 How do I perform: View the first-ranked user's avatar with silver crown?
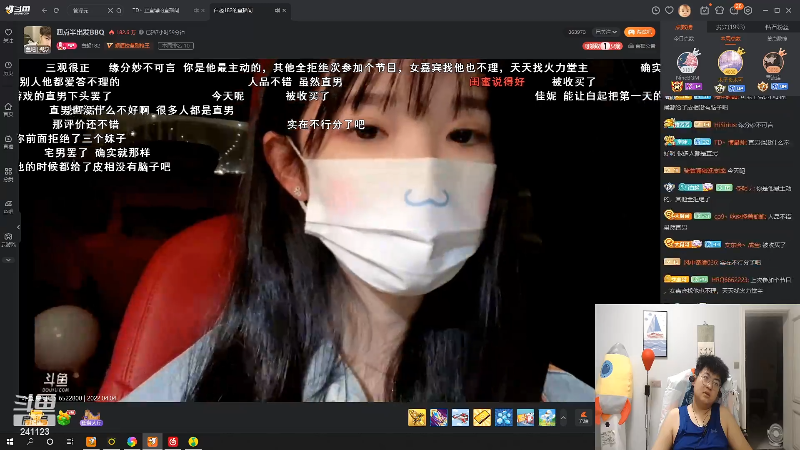(x=687, y=62)
